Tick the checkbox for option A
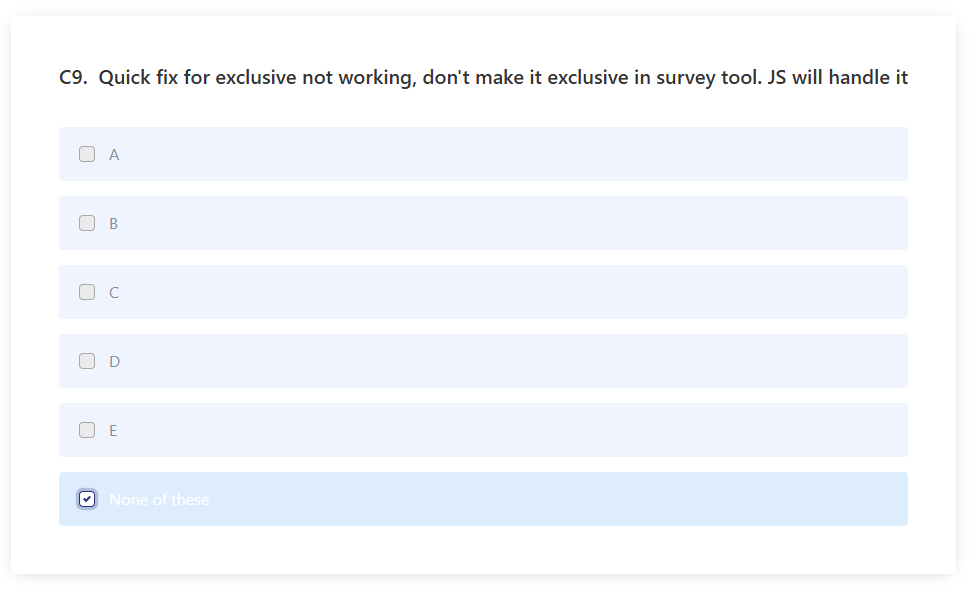971x593 pixels. click(x=87, y=154)
